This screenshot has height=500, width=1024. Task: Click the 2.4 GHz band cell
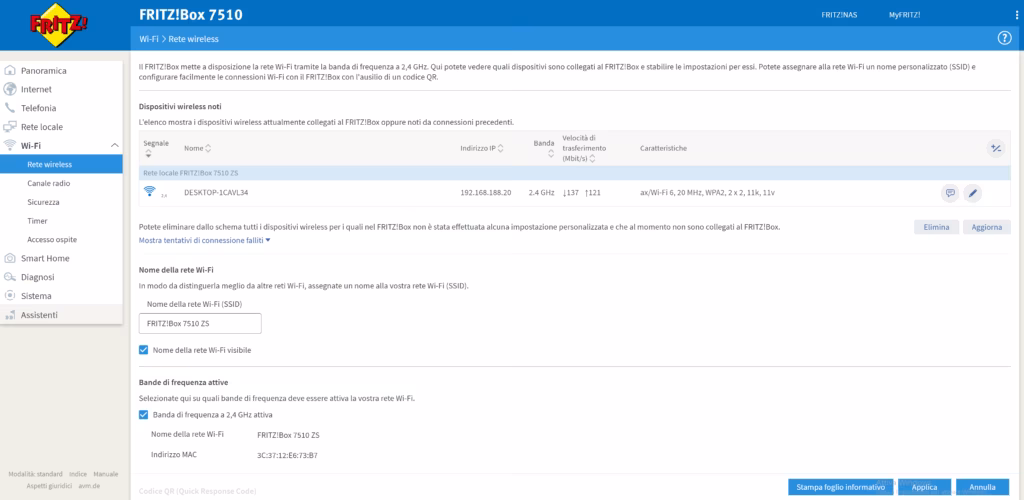[541, 193]
